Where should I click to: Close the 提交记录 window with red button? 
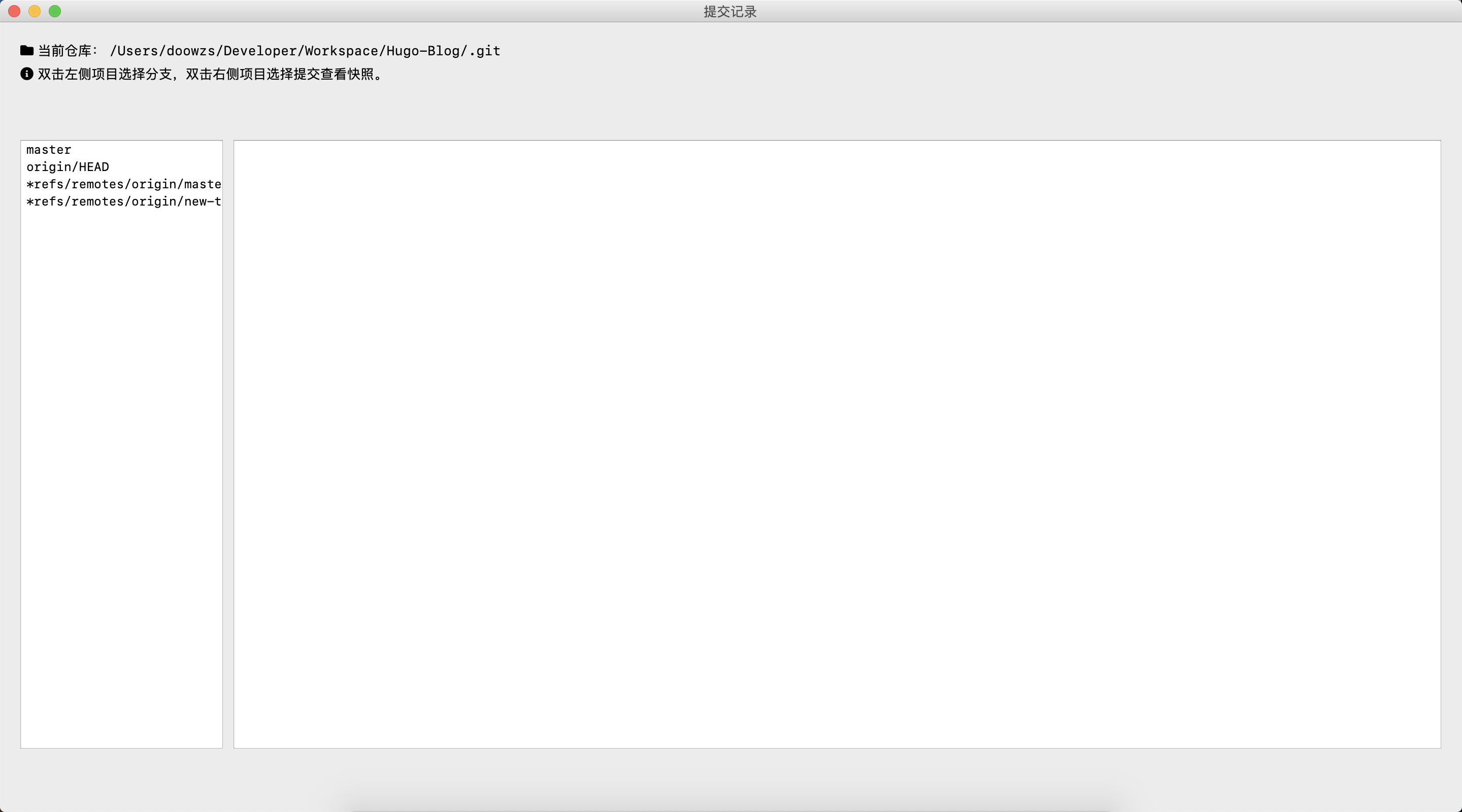(14, 11)
